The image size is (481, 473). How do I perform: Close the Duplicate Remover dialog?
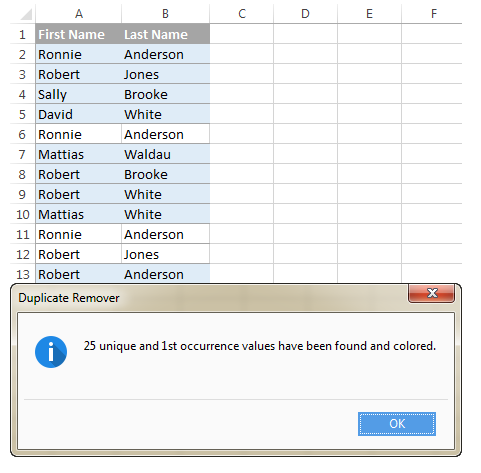431,293
